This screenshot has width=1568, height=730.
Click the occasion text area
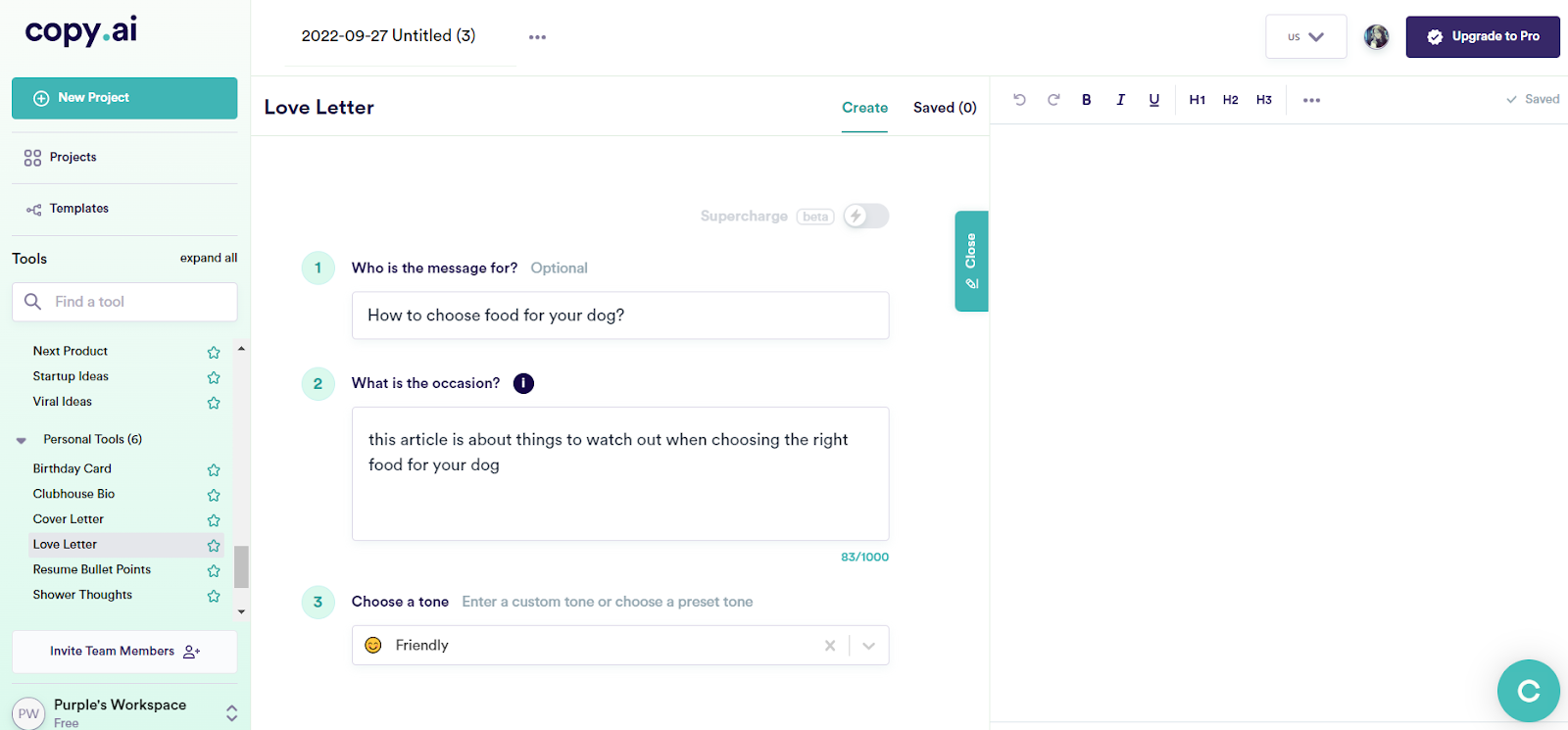pos(620,473)
